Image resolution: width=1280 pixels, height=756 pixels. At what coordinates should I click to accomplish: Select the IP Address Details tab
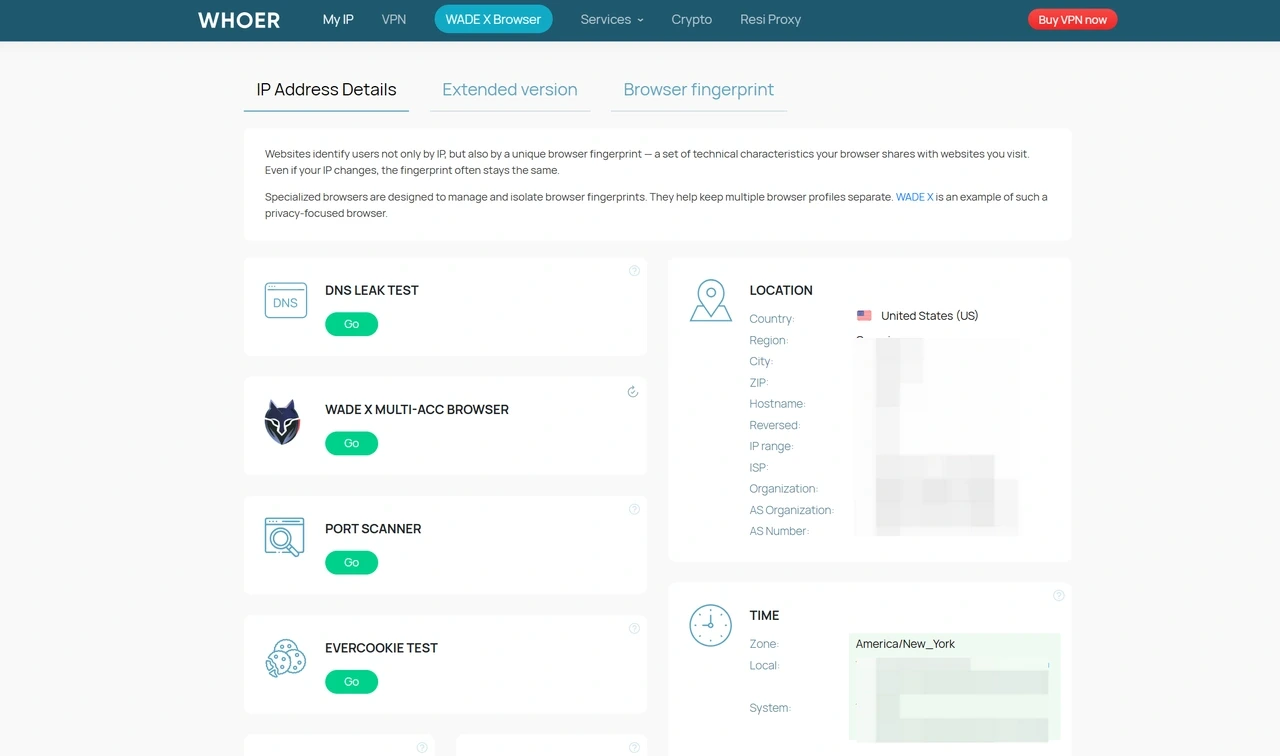(327, 90)
